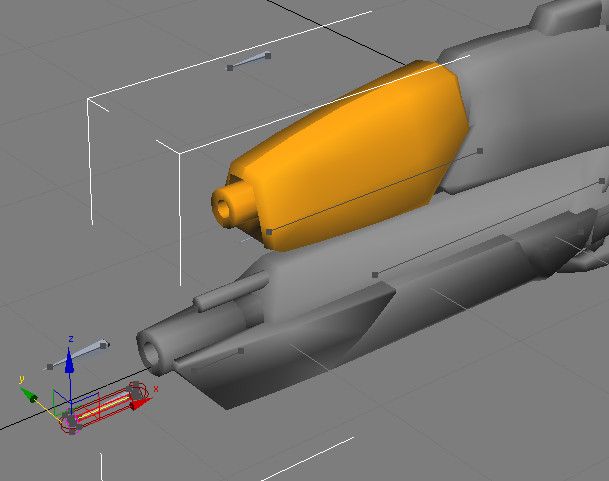
Task: Select the gray lower gun barrel muzzle
Action: click(155, 352)
